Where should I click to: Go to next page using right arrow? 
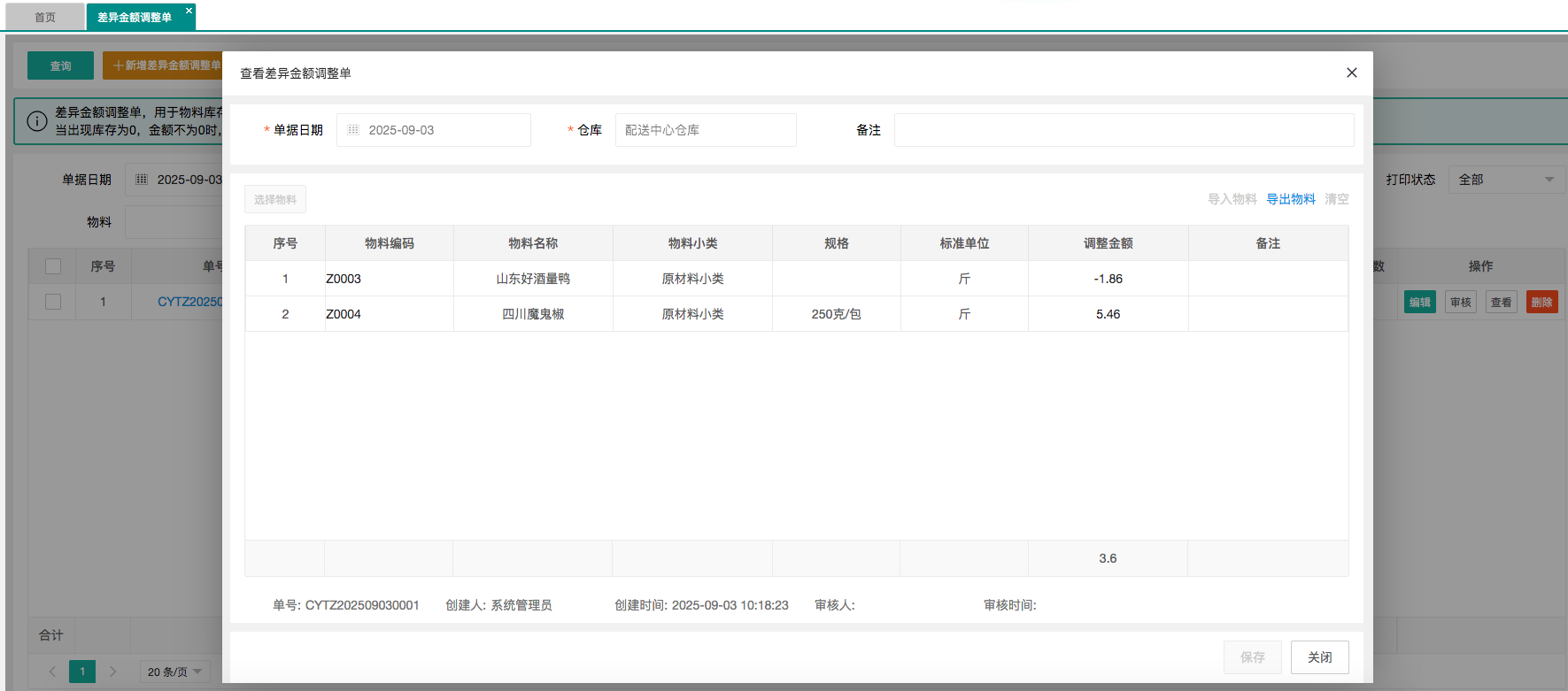[112, 672]
